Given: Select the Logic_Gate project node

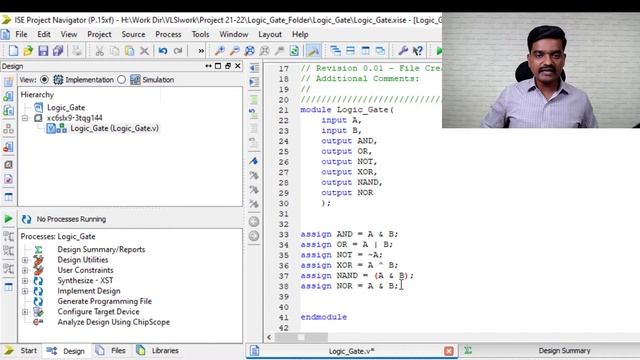Looking at the screenshot, I should point(66,107).
